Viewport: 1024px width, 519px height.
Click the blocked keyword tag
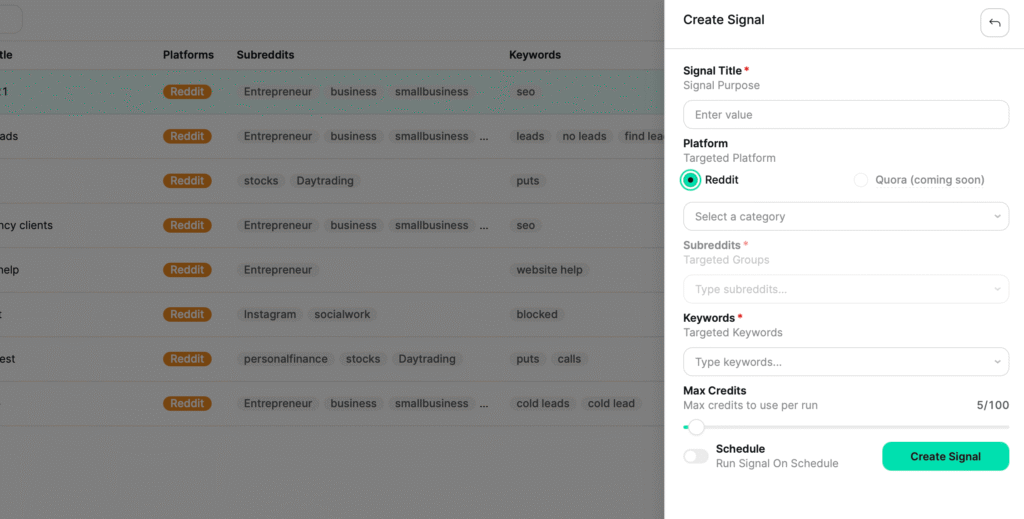(537, 314)
